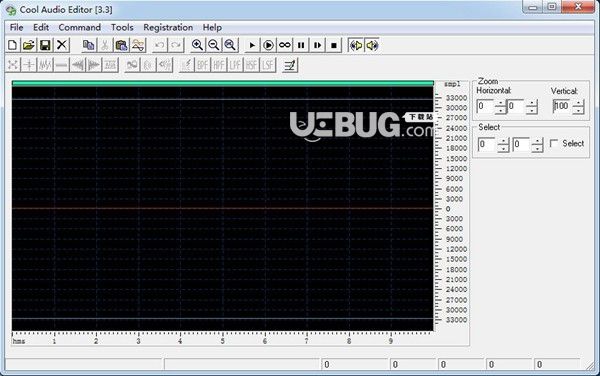Viewport: 600px width, 376px height.
Task: Click the step-play bar-and-arrow button
Action: 318,45
